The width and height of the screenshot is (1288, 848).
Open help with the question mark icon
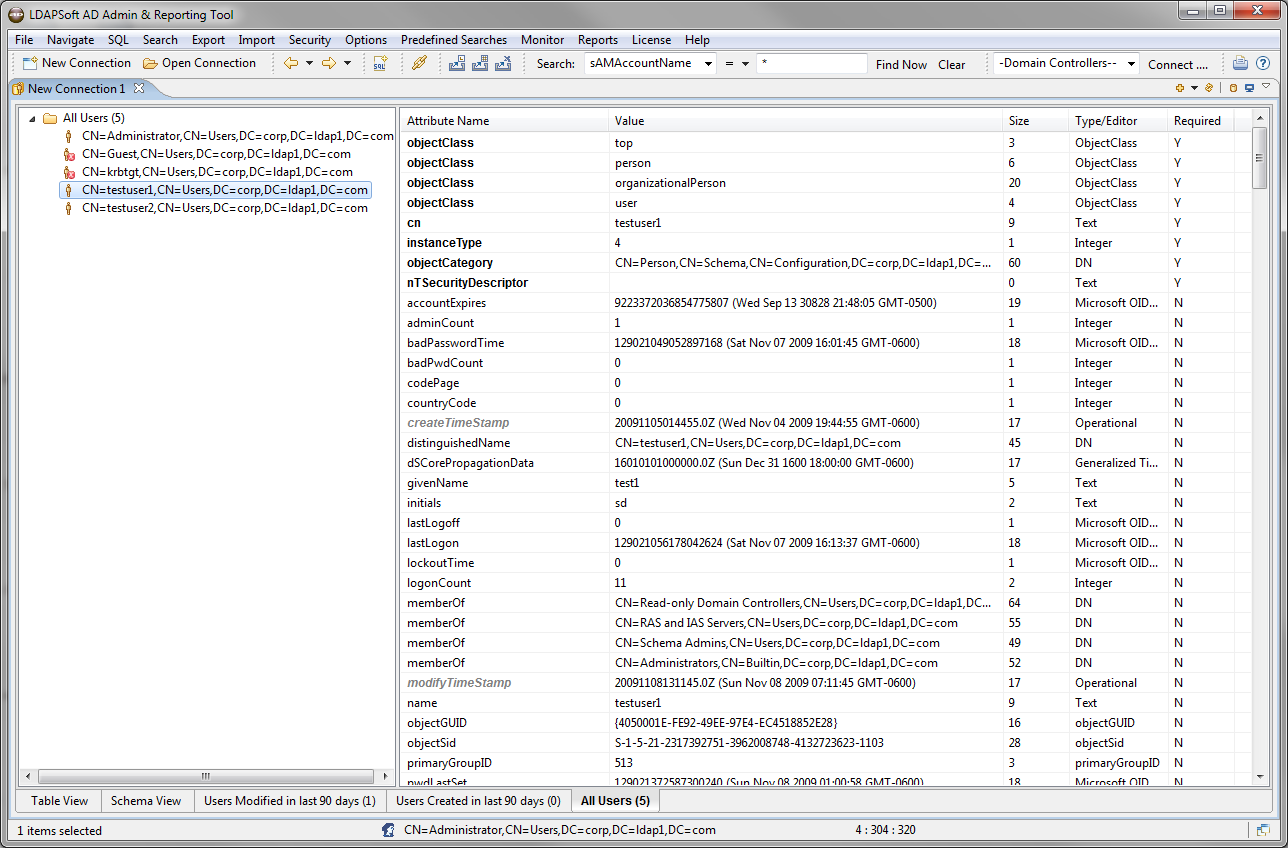pyautogui.click(x=1263, y=63)
